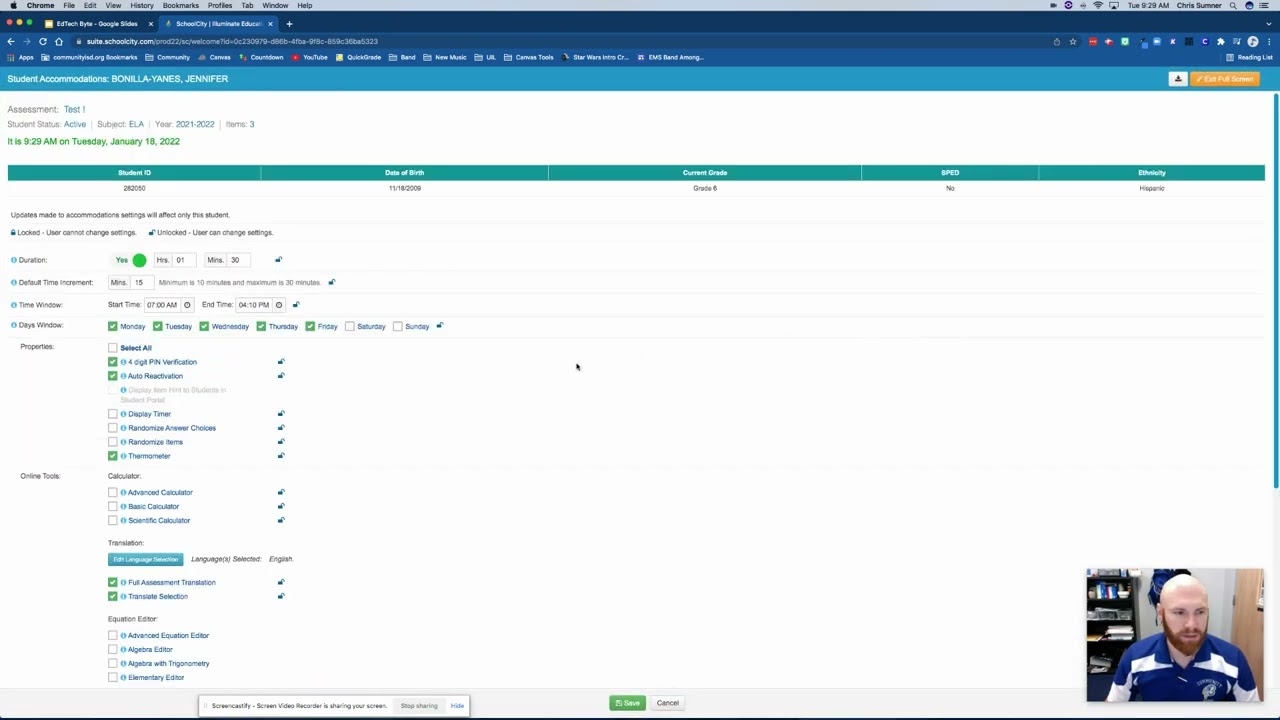The width and height of the screenshot is (1280, 720).
Task: Click padlock for Full Assessment Translation
Action: pos(281,582)
